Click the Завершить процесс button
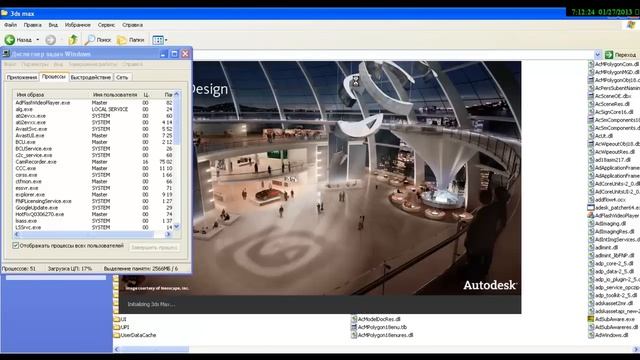Viewport: 640px width, 360px height. coord(154,247)
